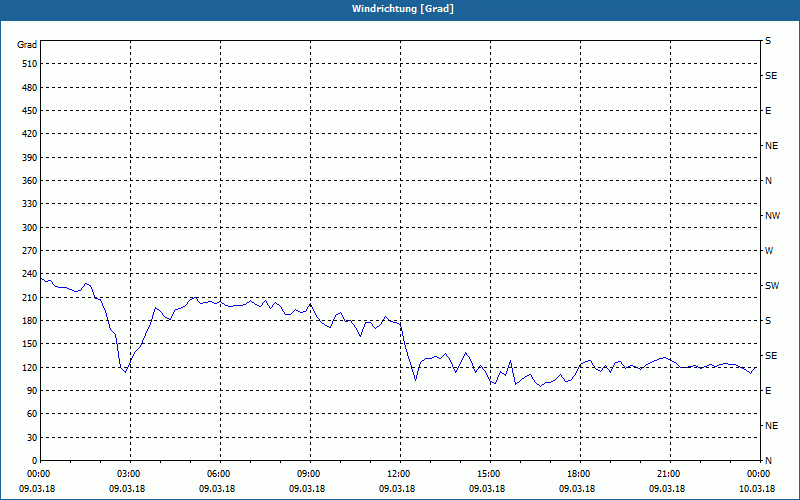Click the '00:00' label above the first 09.03.18

click(x=38, y=474)
